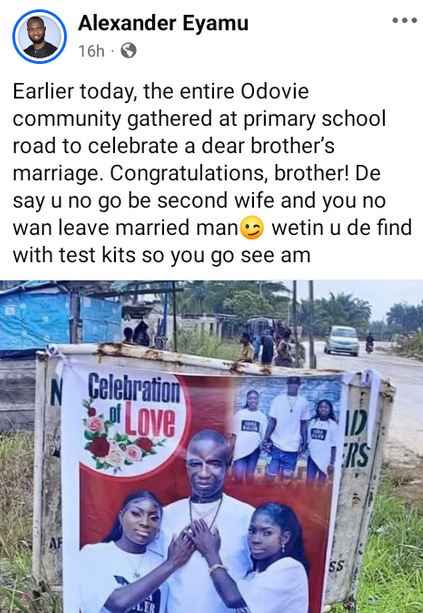Click the winking emoji in the post
This screenshot has height=613, width=423.
point(252,228)
